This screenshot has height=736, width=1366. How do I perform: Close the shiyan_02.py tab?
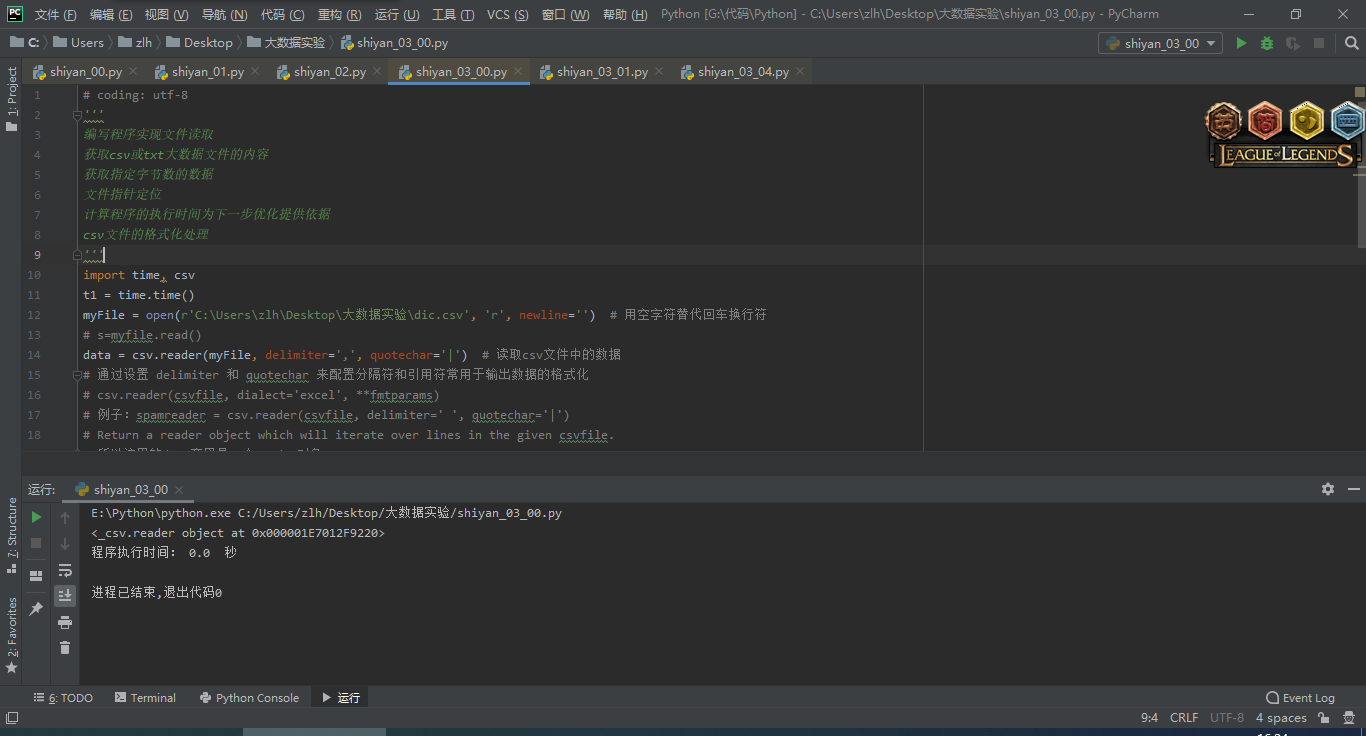coord(377,72)
